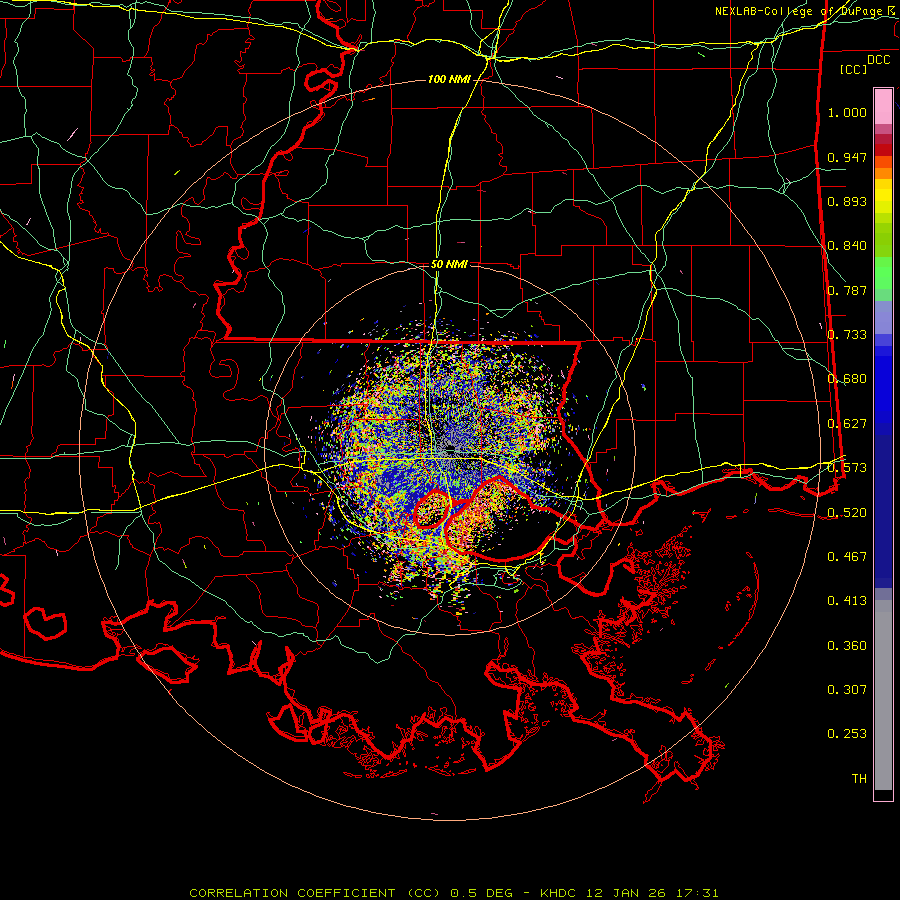Click the 50 NMI range ring label
The image size is (900, 900).
click(449, 264)
